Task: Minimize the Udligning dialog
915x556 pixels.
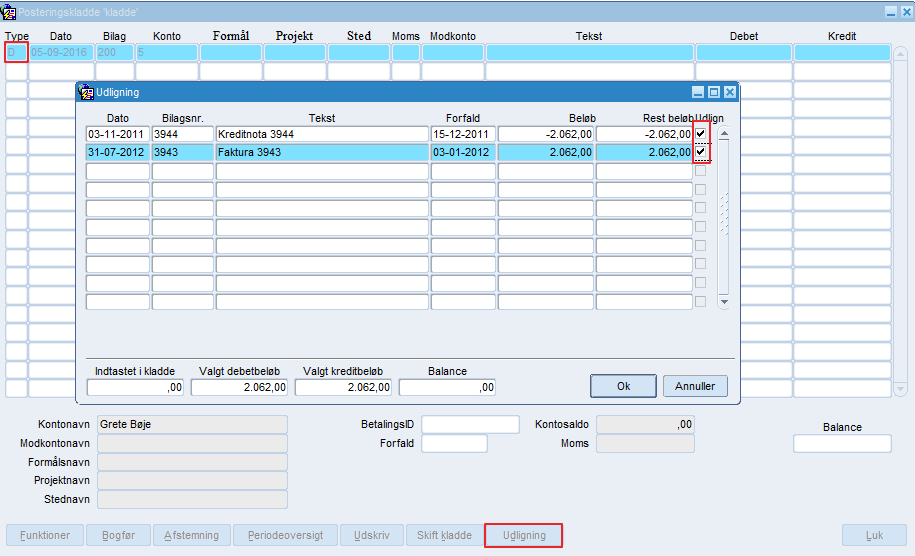Action: coord(698,92)
